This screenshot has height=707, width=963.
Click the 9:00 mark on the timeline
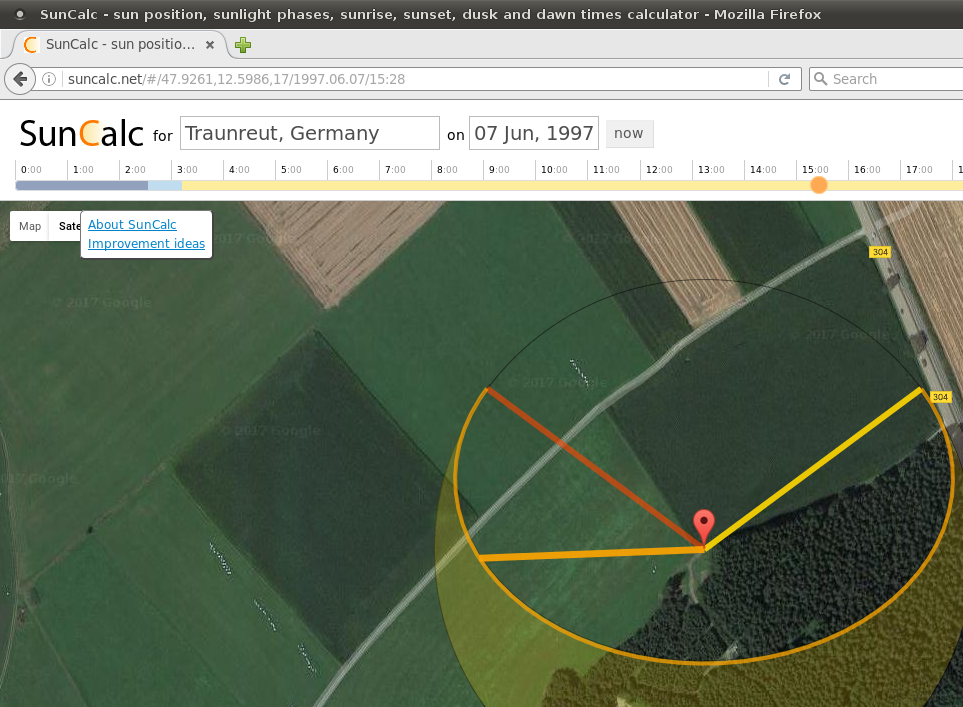click(497, 170)
